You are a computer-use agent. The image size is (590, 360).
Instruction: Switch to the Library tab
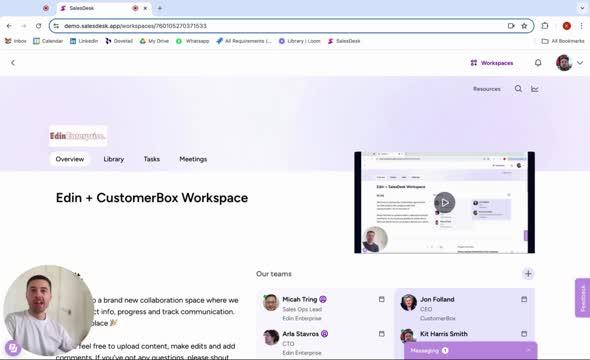(114, 159)
